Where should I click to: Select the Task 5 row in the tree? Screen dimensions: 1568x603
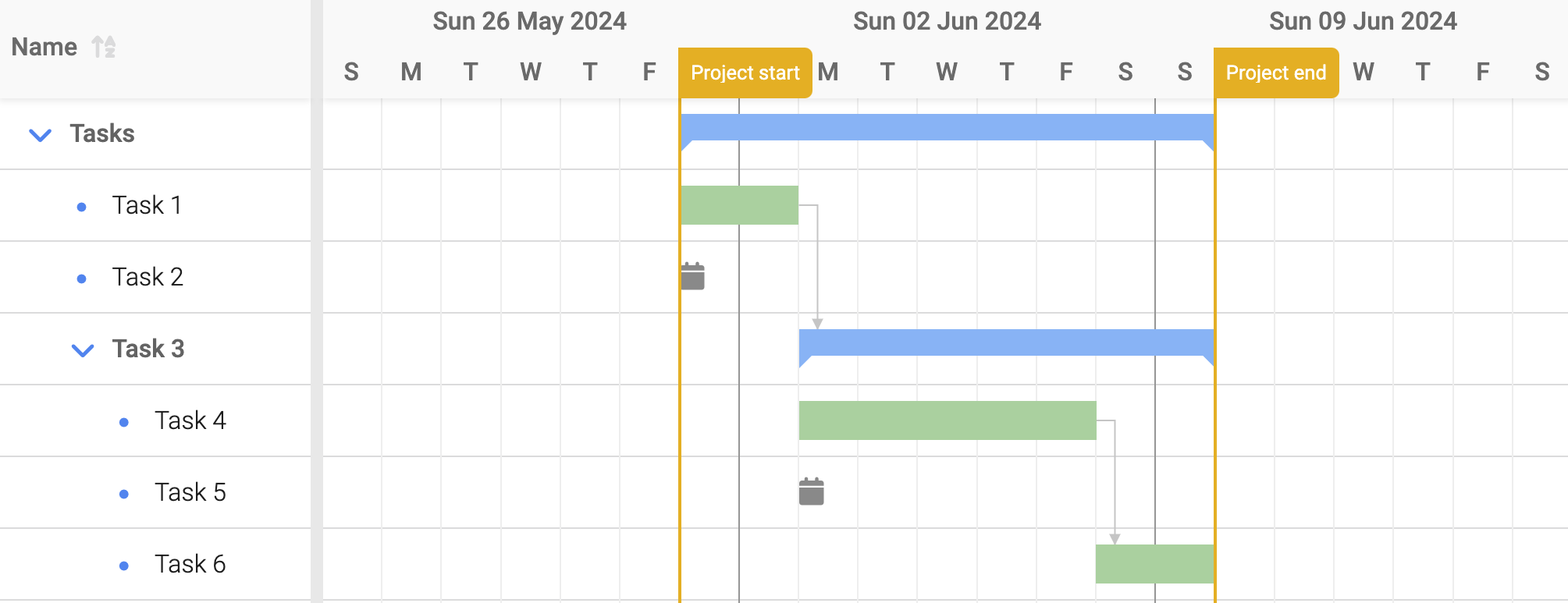(155, 492)
